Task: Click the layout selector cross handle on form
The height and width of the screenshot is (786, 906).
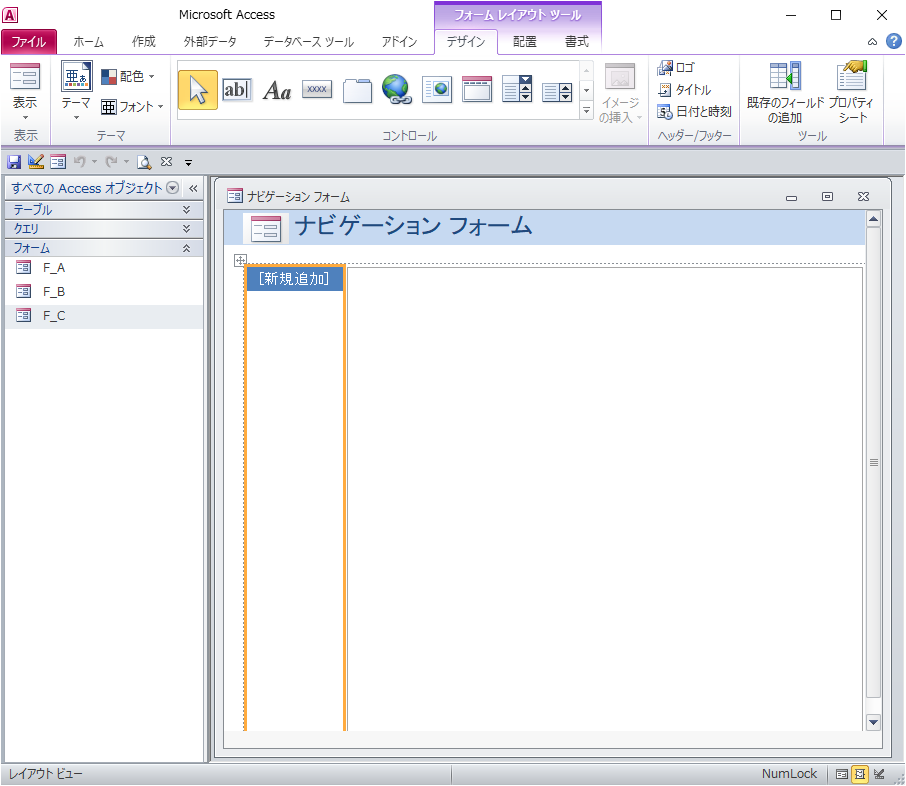Action: point(240,260)
